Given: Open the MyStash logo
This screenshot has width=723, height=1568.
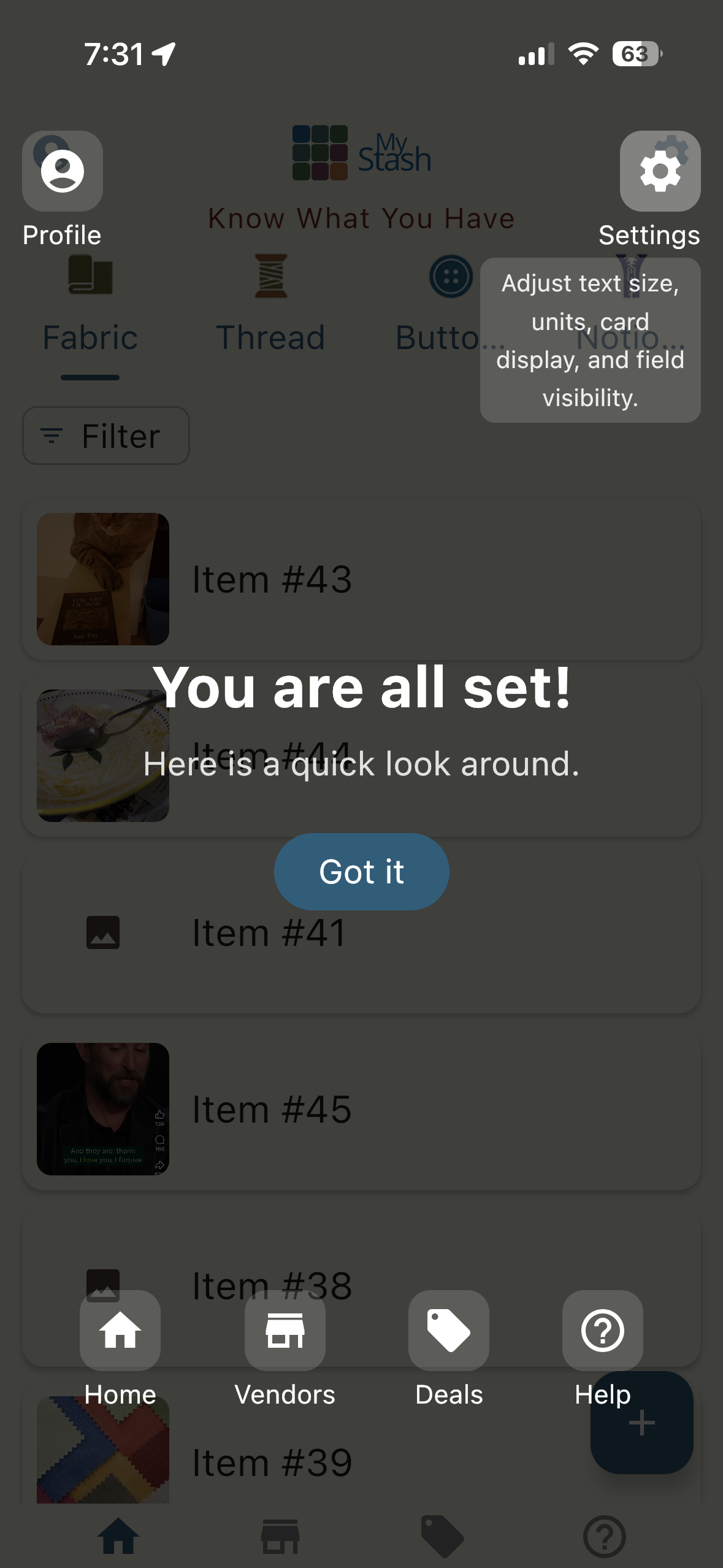Looking at the screenshot, I should coord(361,154).
